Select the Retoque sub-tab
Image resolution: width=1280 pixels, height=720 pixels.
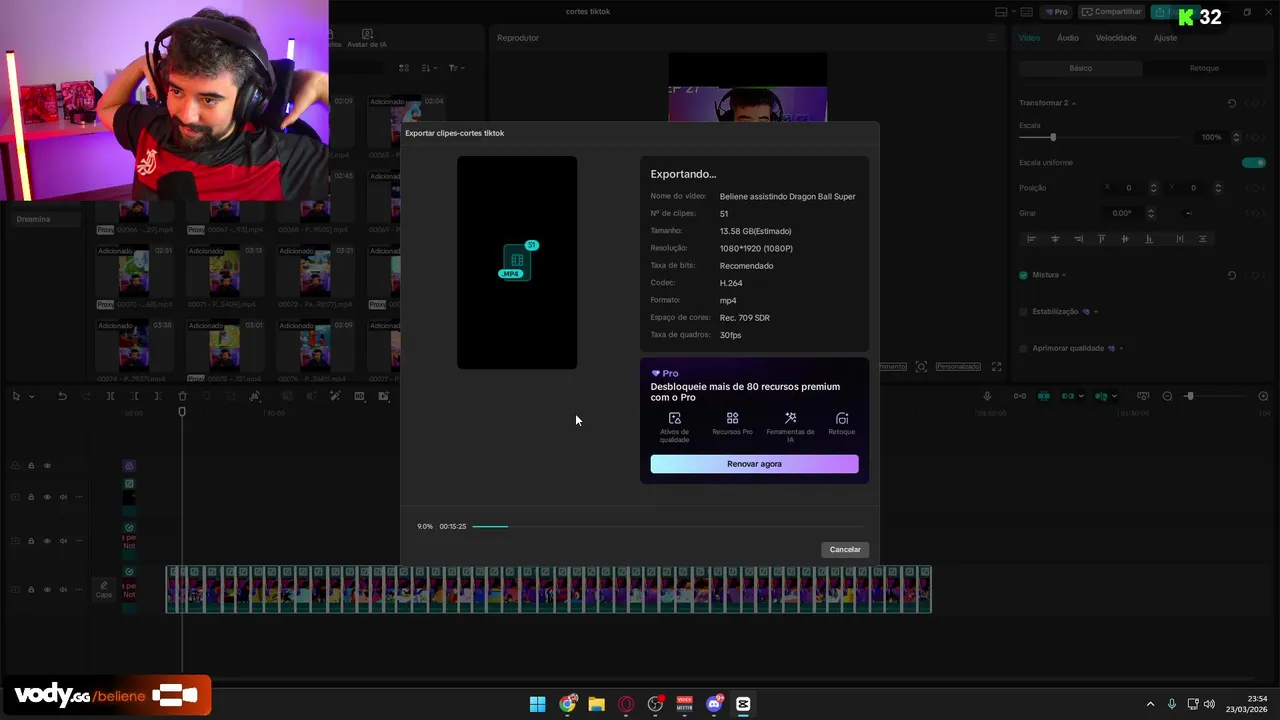[x=1204, y=68]
